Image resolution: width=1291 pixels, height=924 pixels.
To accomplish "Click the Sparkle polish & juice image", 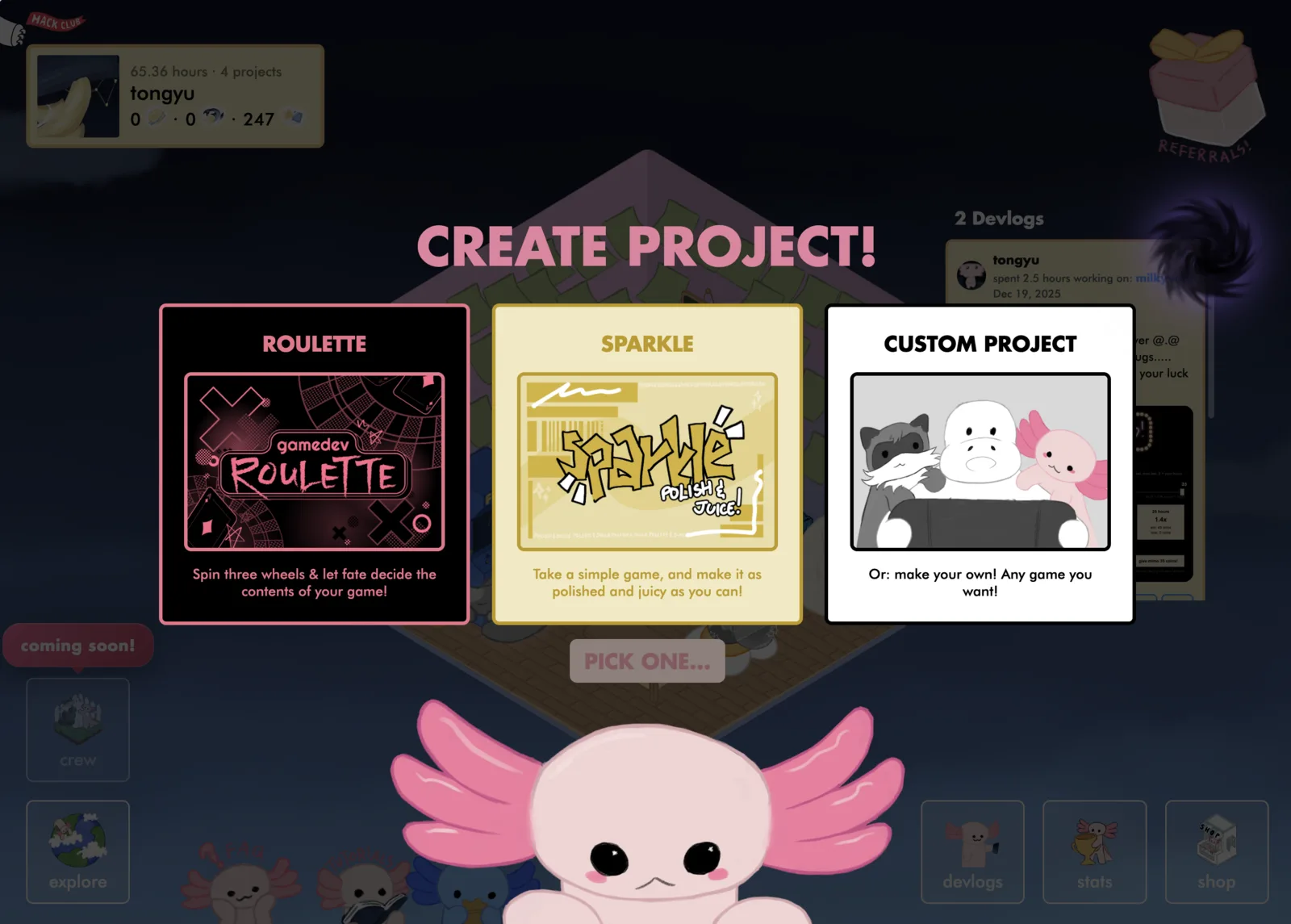I will tap(647, 462).
